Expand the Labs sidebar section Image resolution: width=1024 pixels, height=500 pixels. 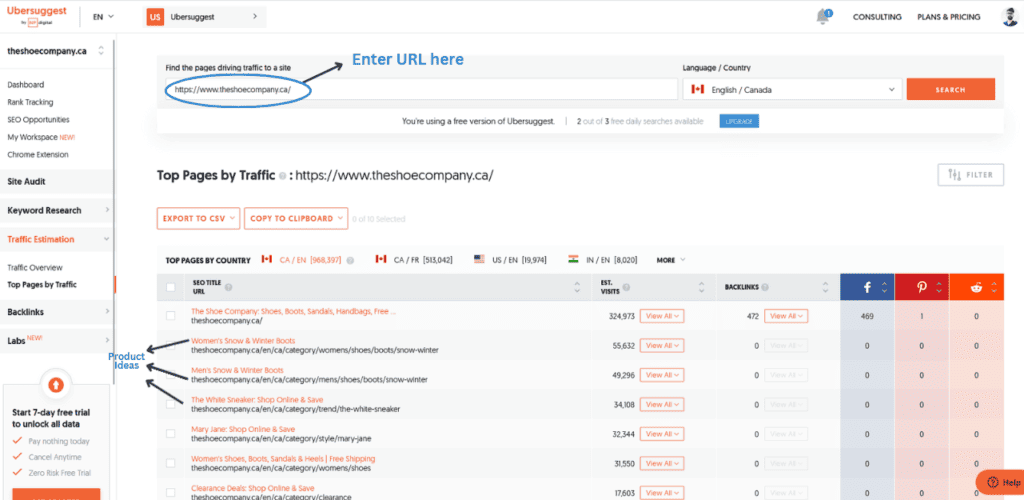point(57,340)
